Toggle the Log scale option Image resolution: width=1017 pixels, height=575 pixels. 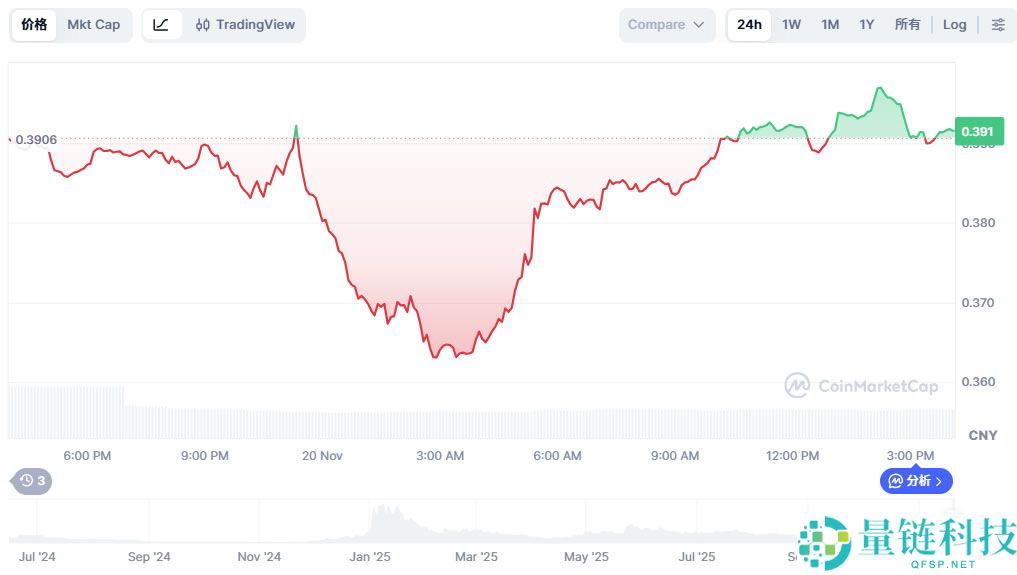click(x=955, y=25)
